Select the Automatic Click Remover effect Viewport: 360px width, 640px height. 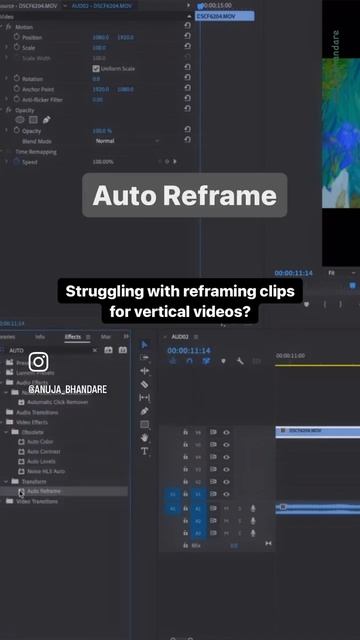58,402
